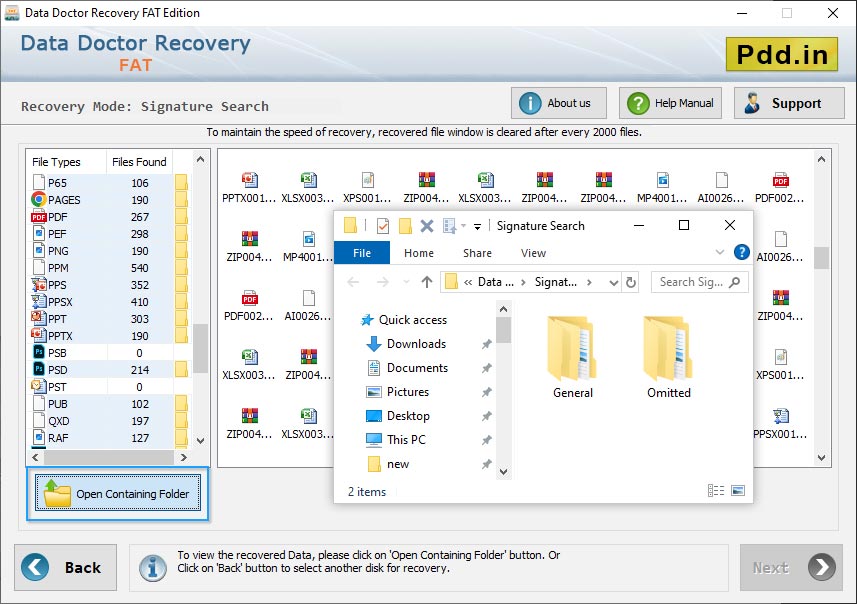857x604 pixels.
Task: Click the information icon in bottom hint bar
Action: (152, 568)
